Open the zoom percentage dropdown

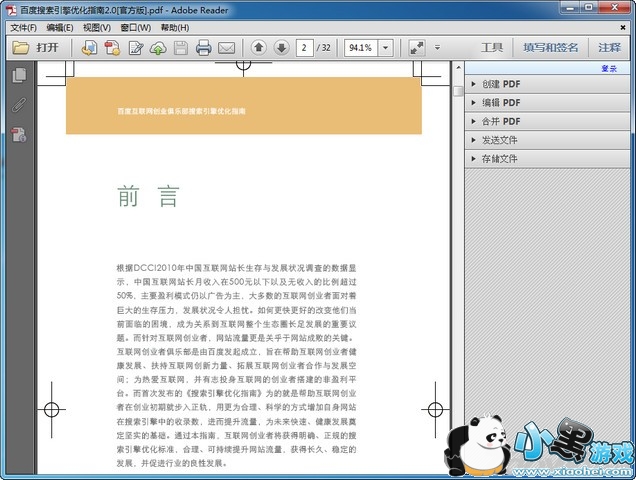386,47
